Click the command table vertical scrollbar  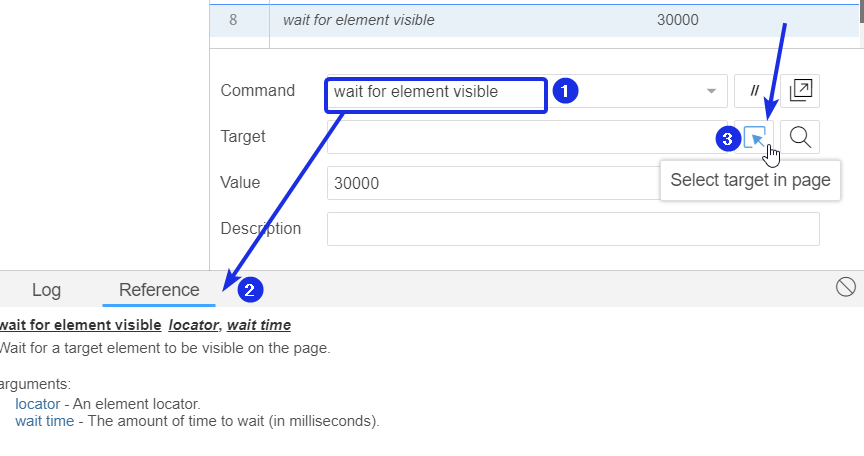tap(861, 24)
